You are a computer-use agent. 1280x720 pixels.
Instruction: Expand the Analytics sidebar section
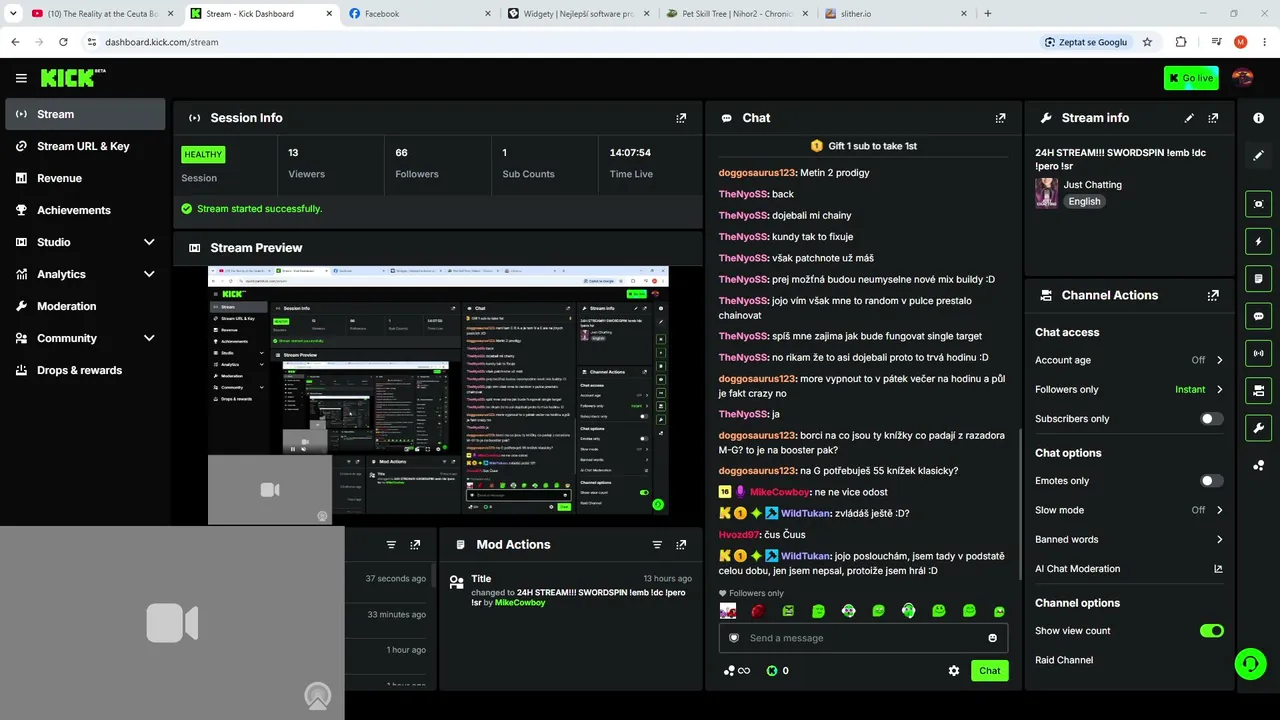click(x=149, y=274)
